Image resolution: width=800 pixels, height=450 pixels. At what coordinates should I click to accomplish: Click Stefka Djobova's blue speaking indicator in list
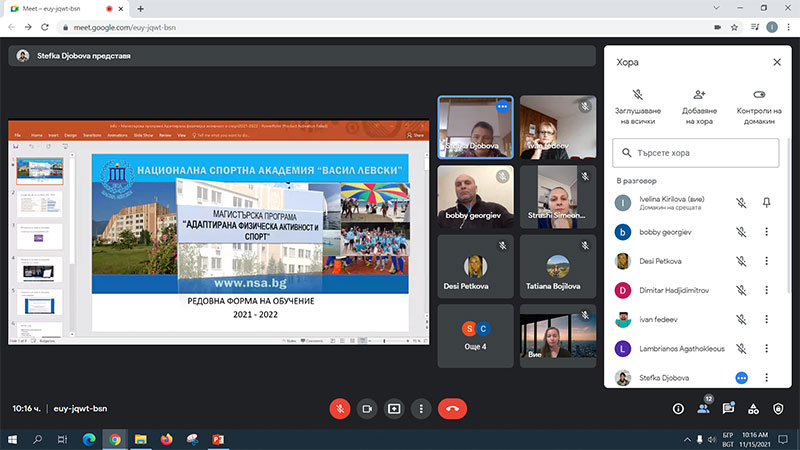(741, 378)
